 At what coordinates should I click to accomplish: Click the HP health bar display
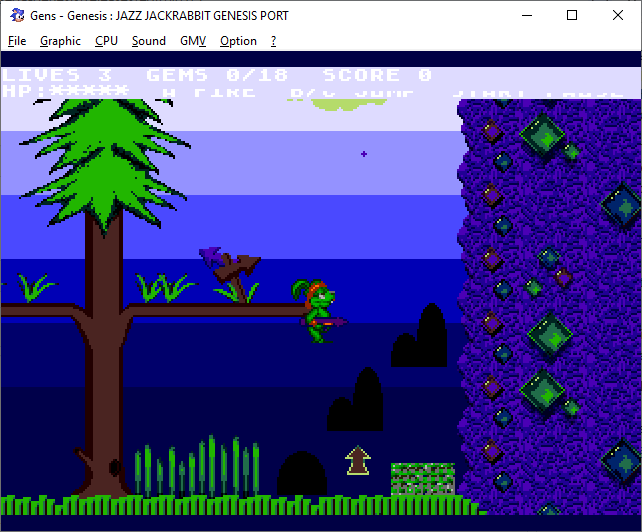click(x=66, y=91)
